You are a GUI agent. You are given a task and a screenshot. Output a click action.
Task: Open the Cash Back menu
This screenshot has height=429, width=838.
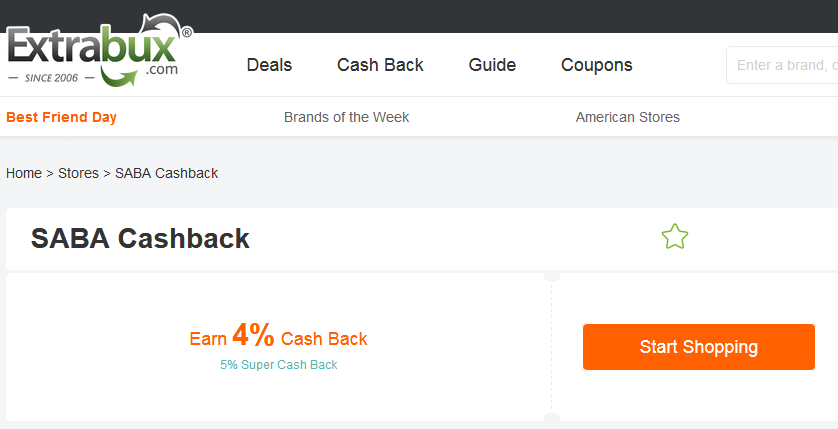tap(380, 65)
